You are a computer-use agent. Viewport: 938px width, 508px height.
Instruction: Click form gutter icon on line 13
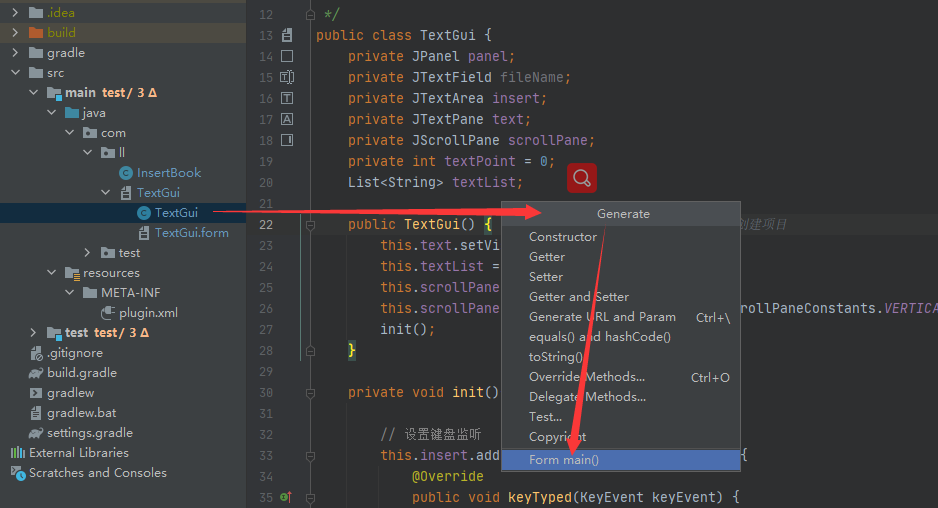(x=287, y=35)
